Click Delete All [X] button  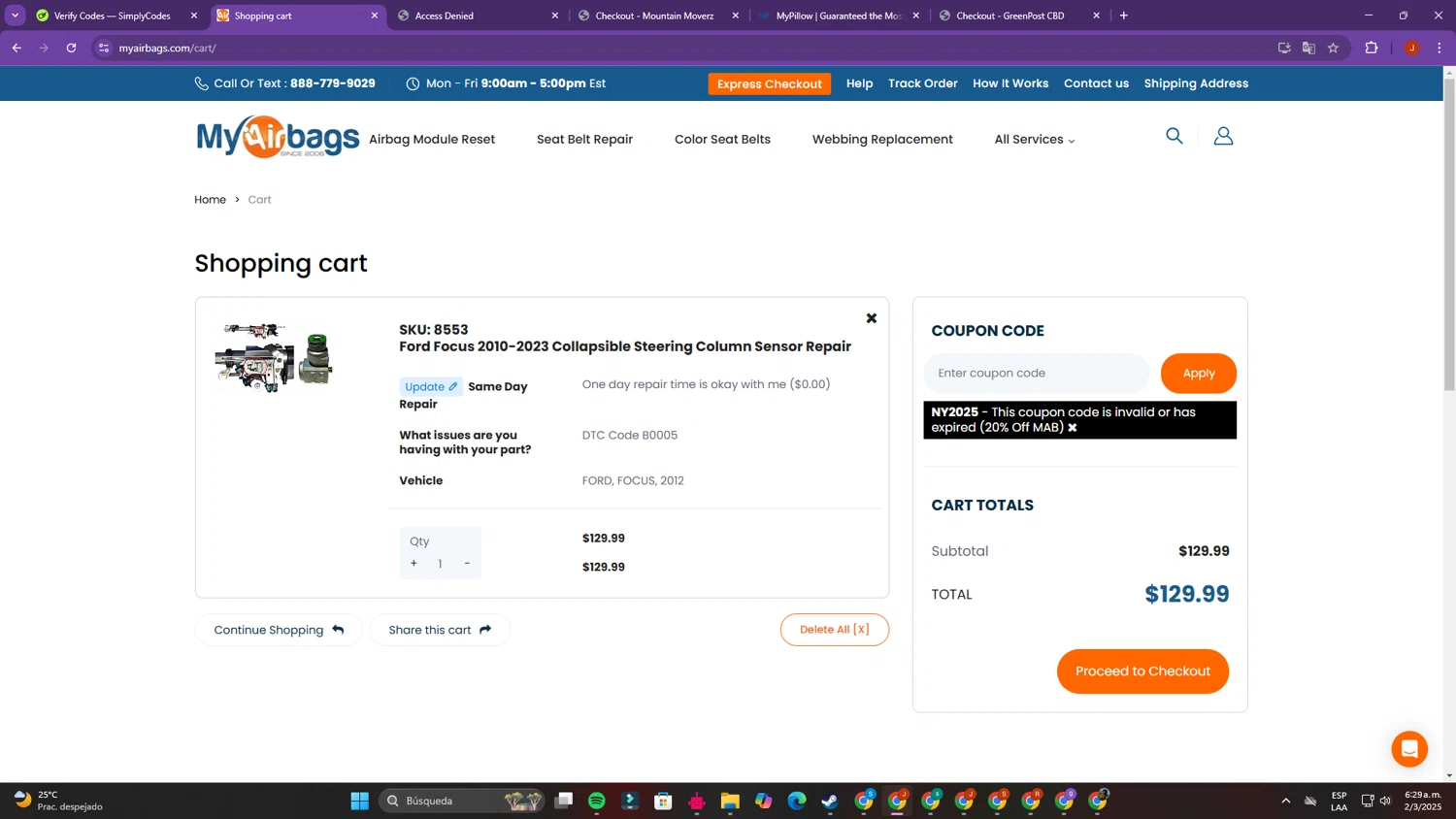pyautogui.click(x=835, y=630)
